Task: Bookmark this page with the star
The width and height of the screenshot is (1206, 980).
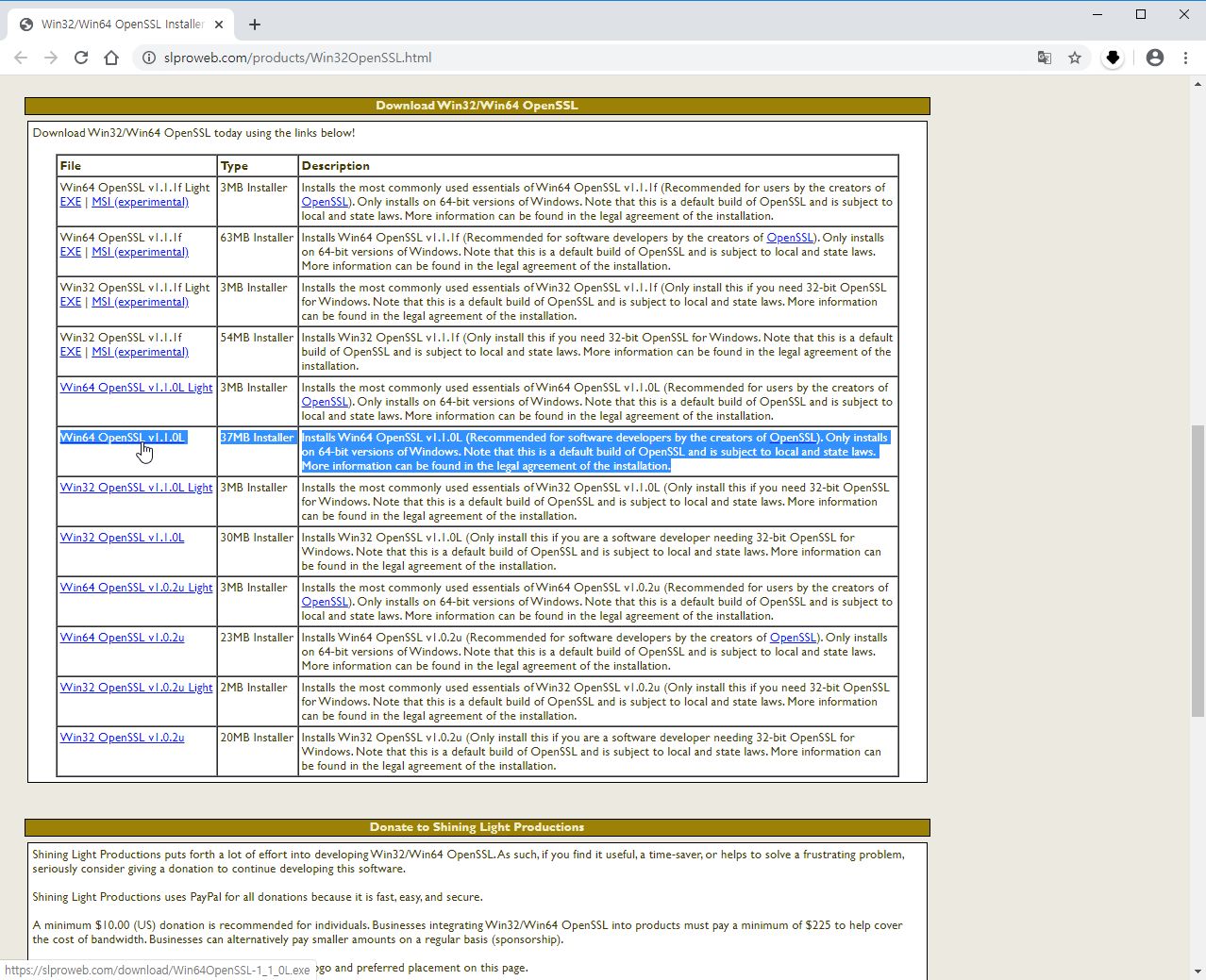Action: point(1075,58)
